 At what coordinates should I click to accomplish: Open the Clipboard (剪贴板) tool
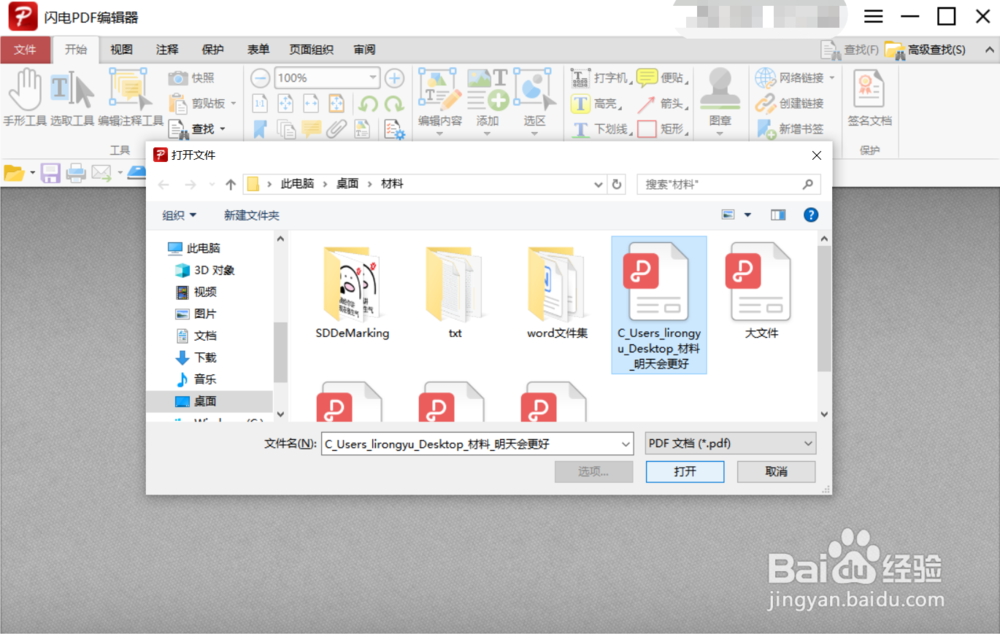coord(202,103)
